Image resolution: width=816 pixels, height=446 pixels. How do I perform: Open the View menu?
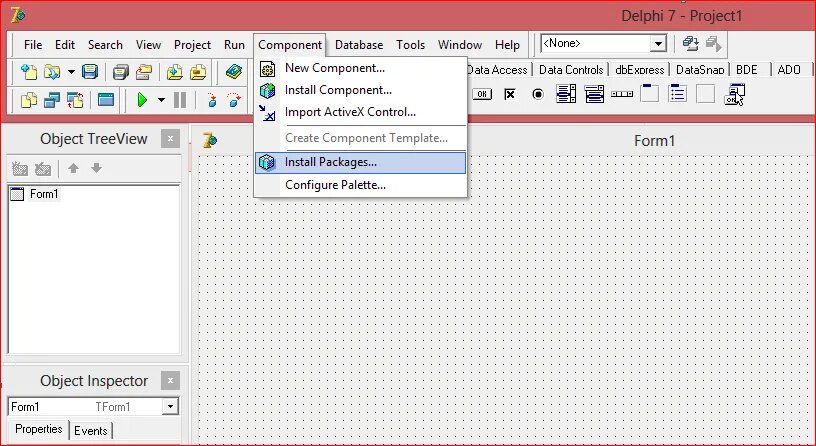148,45
